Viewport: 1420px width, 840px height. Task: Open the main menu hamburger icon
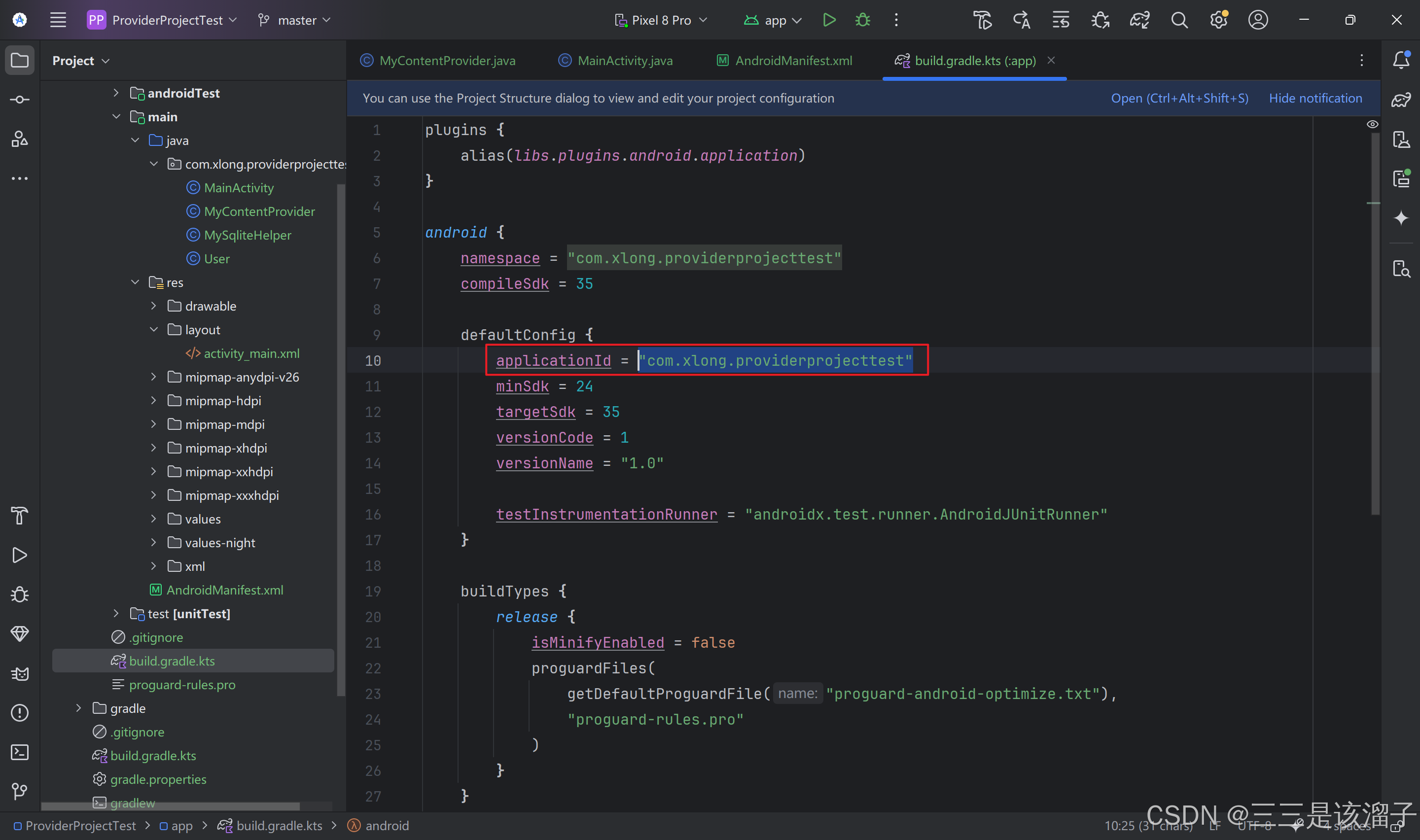58,20
